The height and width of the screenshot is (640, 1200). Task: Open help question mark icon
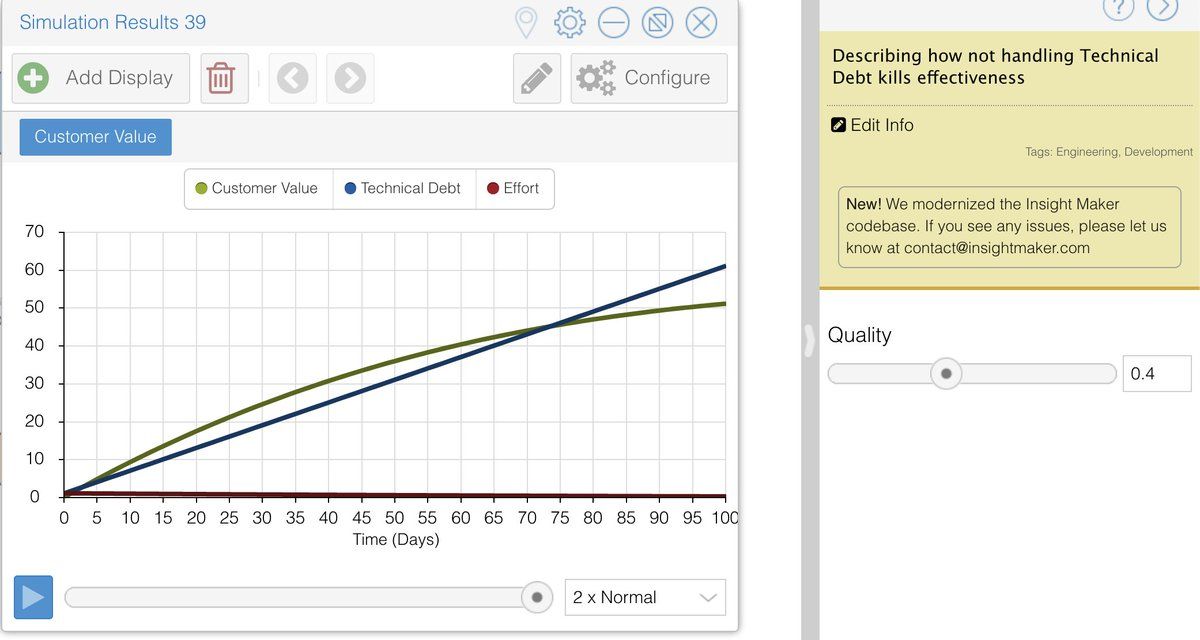(x=1118, y=8)
